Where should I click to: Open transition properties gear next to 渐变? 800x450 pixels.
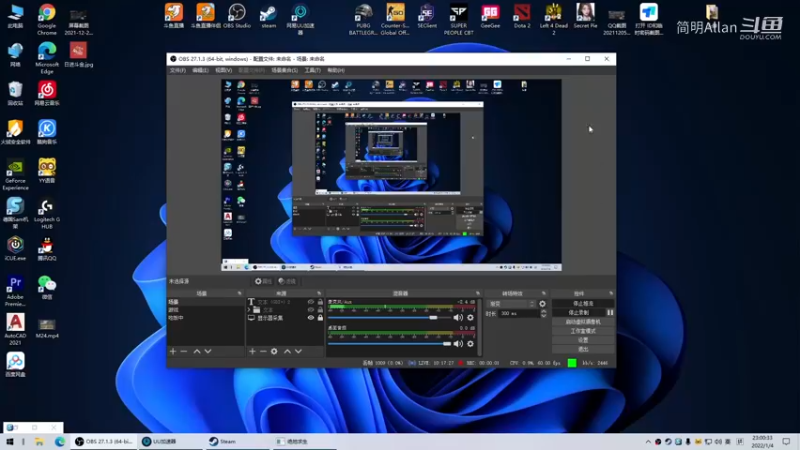click(x=542, y=304)
